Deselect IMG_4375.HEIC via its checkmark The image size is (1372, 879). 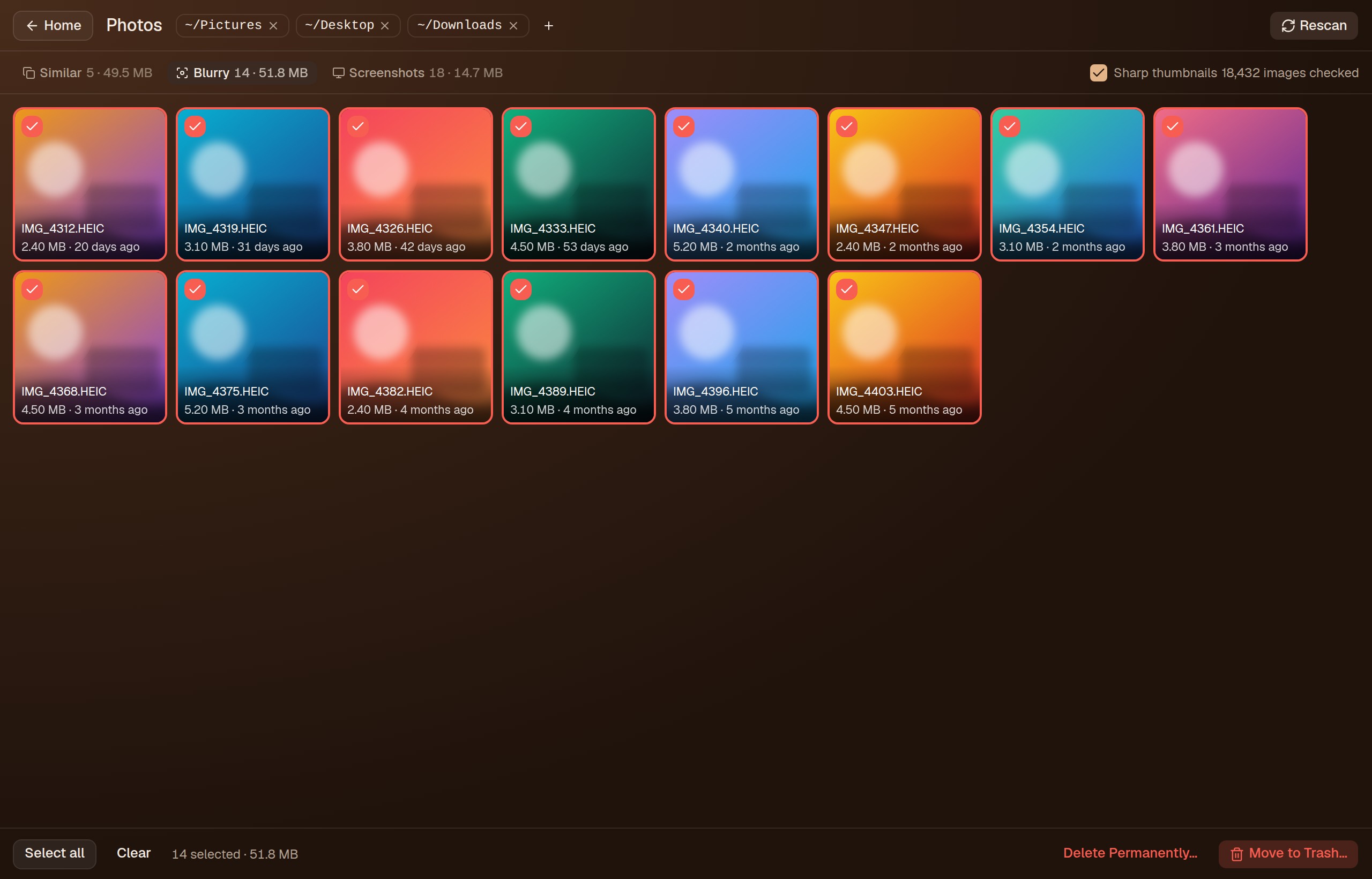[x=195, y=289]
